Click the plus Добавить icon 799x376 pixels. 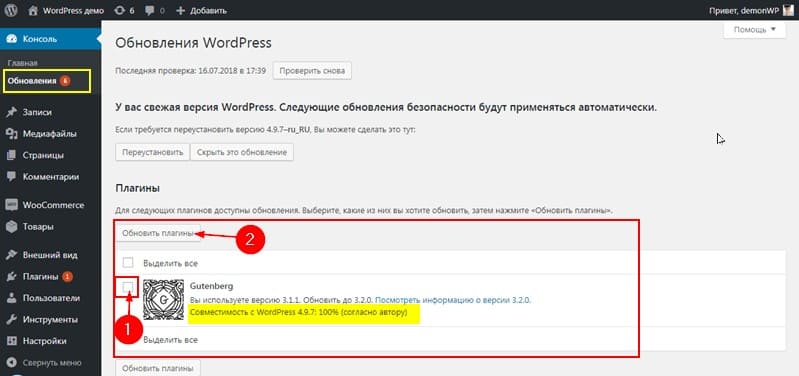pyautogui.click(x=180, y=10)
